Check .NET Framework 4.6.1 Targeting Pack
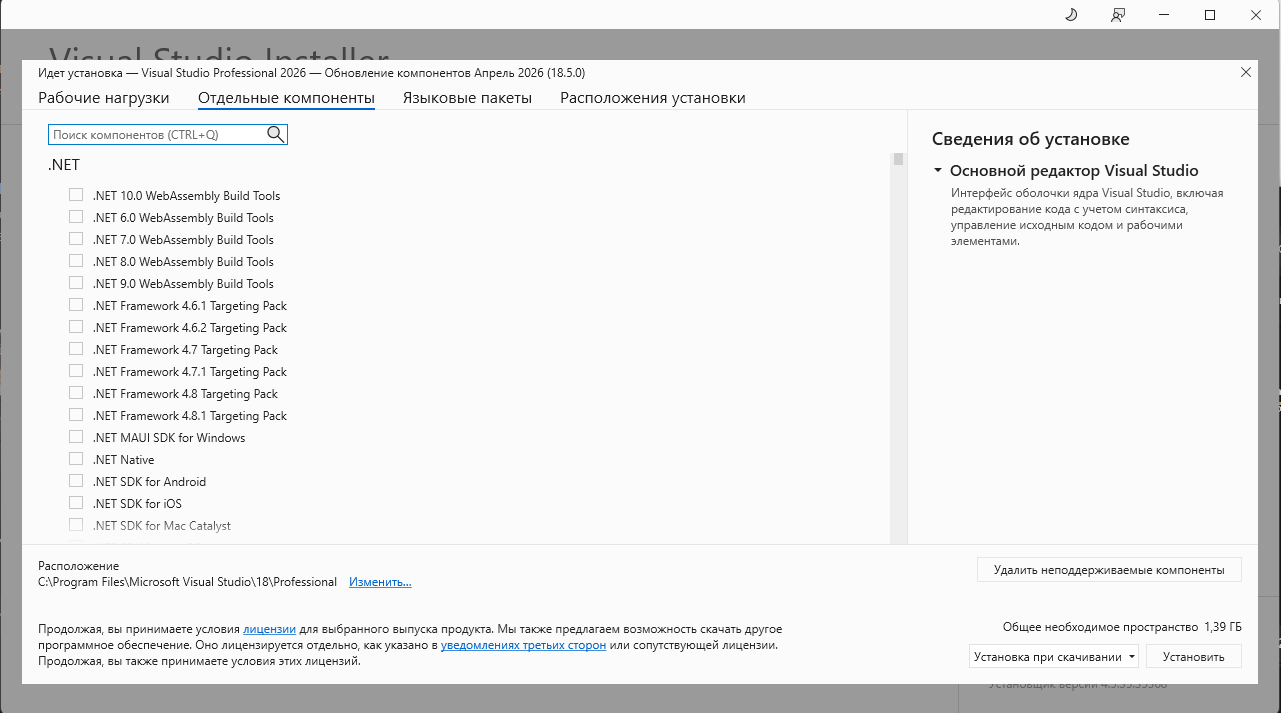This screenshot has width=1281, height=713. pos(76,305)
